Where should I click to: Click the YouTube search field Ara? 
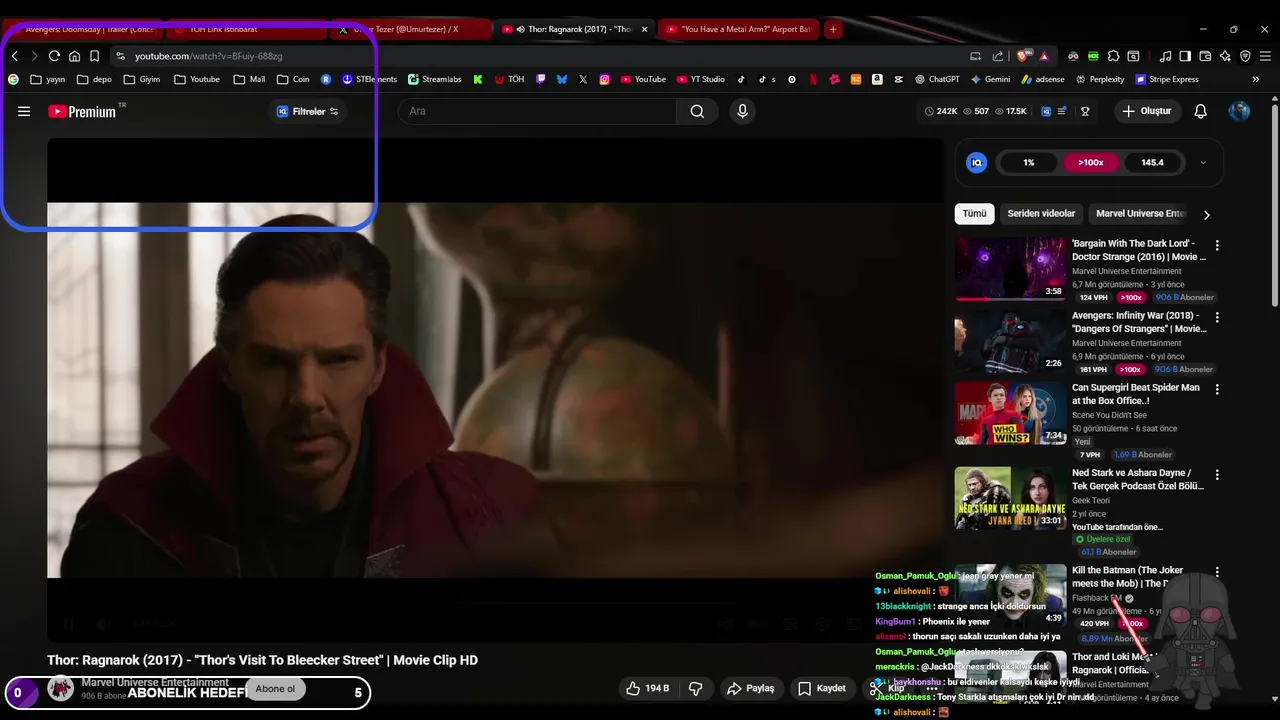[x=538, y=111]
